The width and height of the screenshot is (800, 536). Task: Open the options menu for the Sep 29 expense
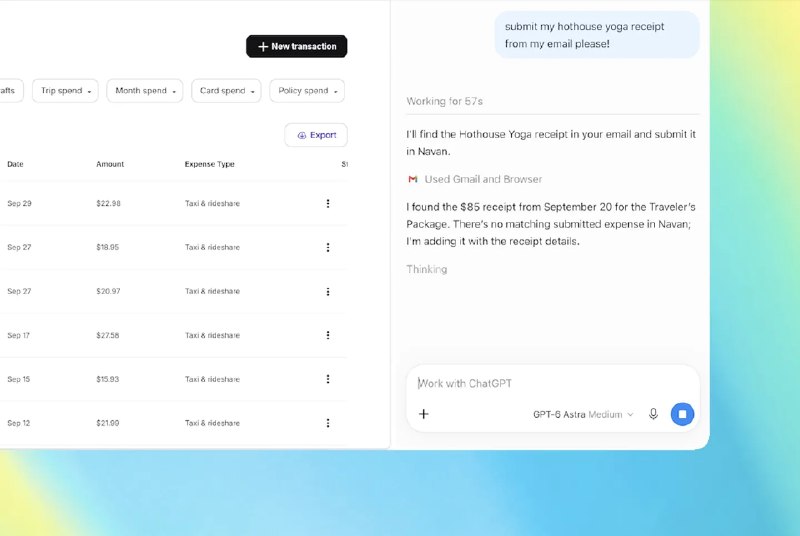tap(328, 203)
